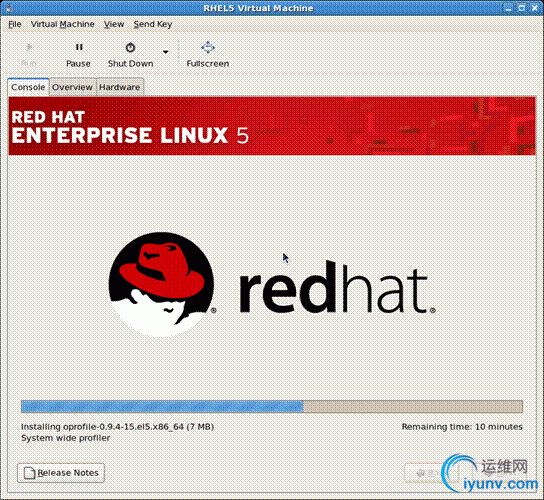544x500 pixels.
Task: Click the document icon on Release Notes
Action: [x=29, y=473]
